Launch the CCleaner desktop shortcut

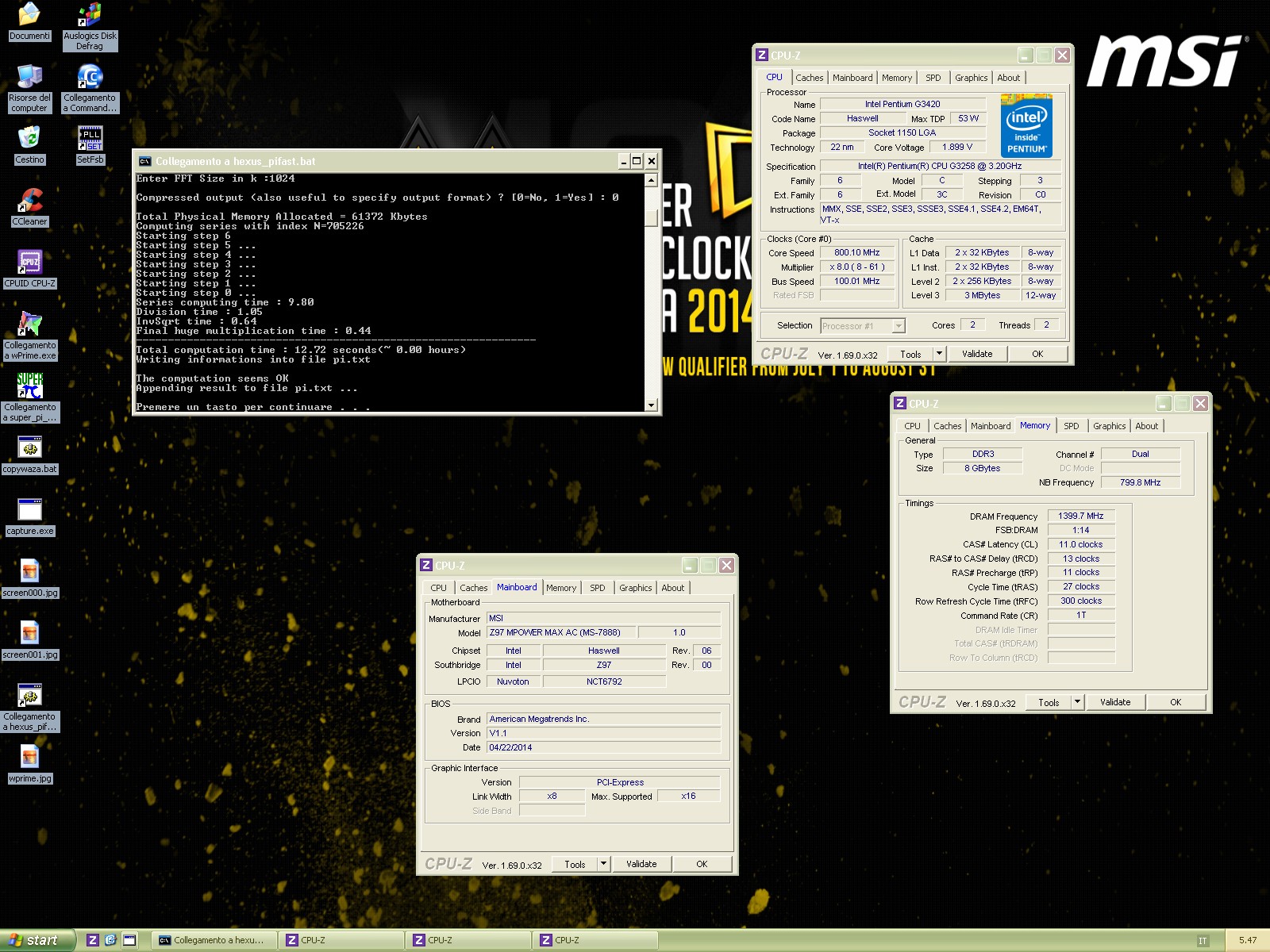point(29,200)
